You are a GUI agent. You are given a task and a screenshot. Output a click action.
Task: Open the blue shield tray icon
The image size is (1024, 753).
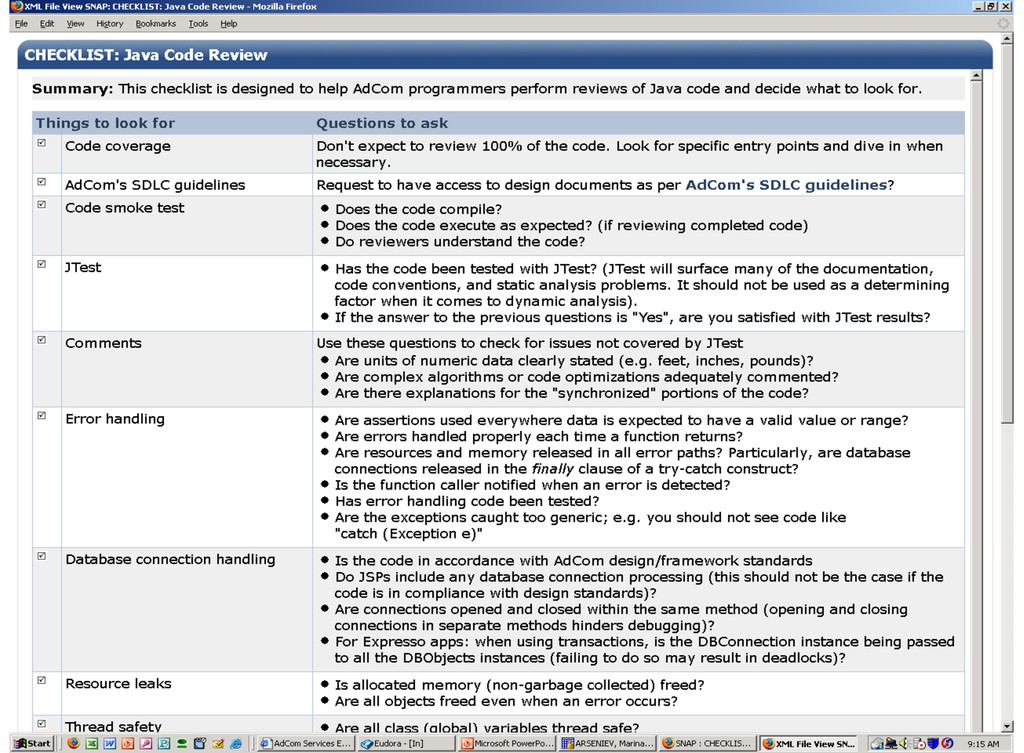pyautogui.click(x=933, y=743)
